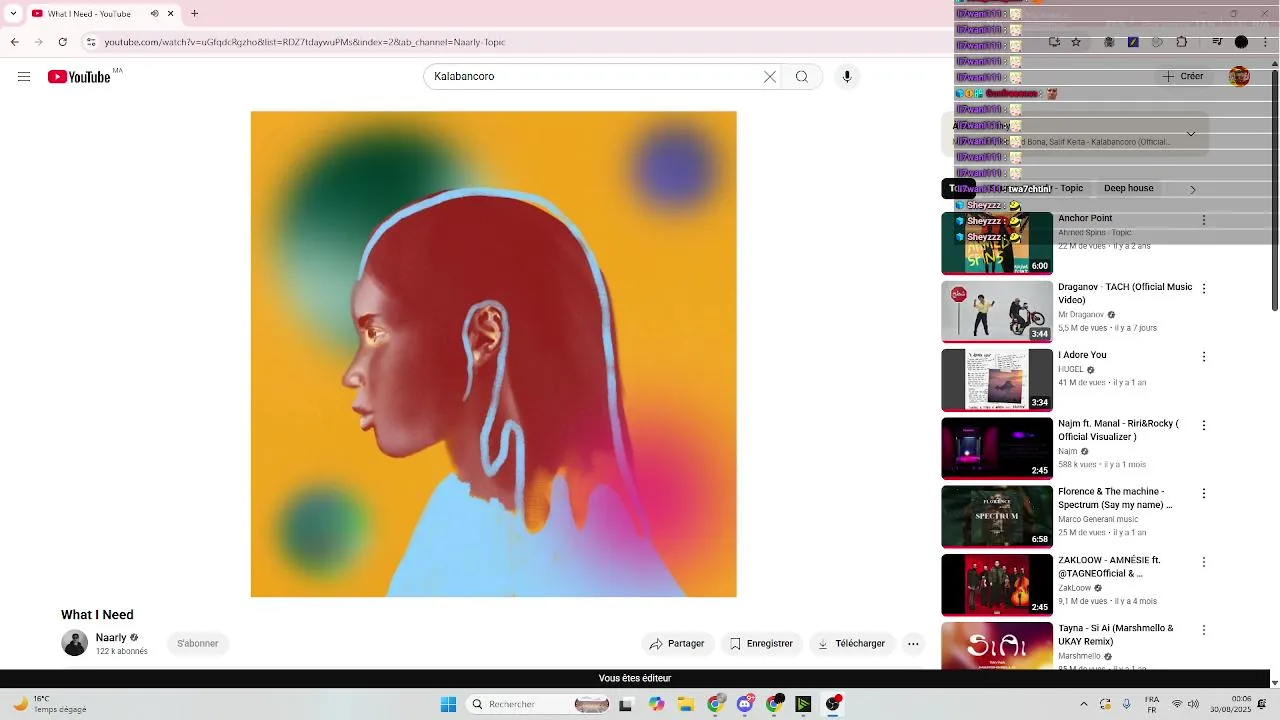Viewport: 1280px width, 720px height.
Task: Open the volume control in tray
Action: pyautogui.click(x=1196, y=704)
